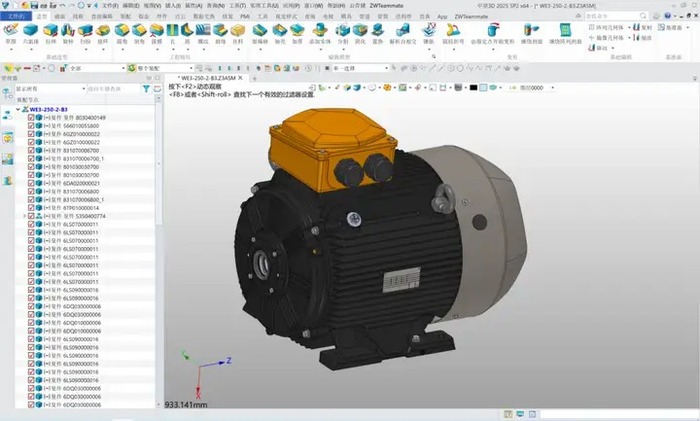The height and width of the screenshot is (421, 700).
Task: Select the 圆角 fillet tool
Action: tap(121, 33)
